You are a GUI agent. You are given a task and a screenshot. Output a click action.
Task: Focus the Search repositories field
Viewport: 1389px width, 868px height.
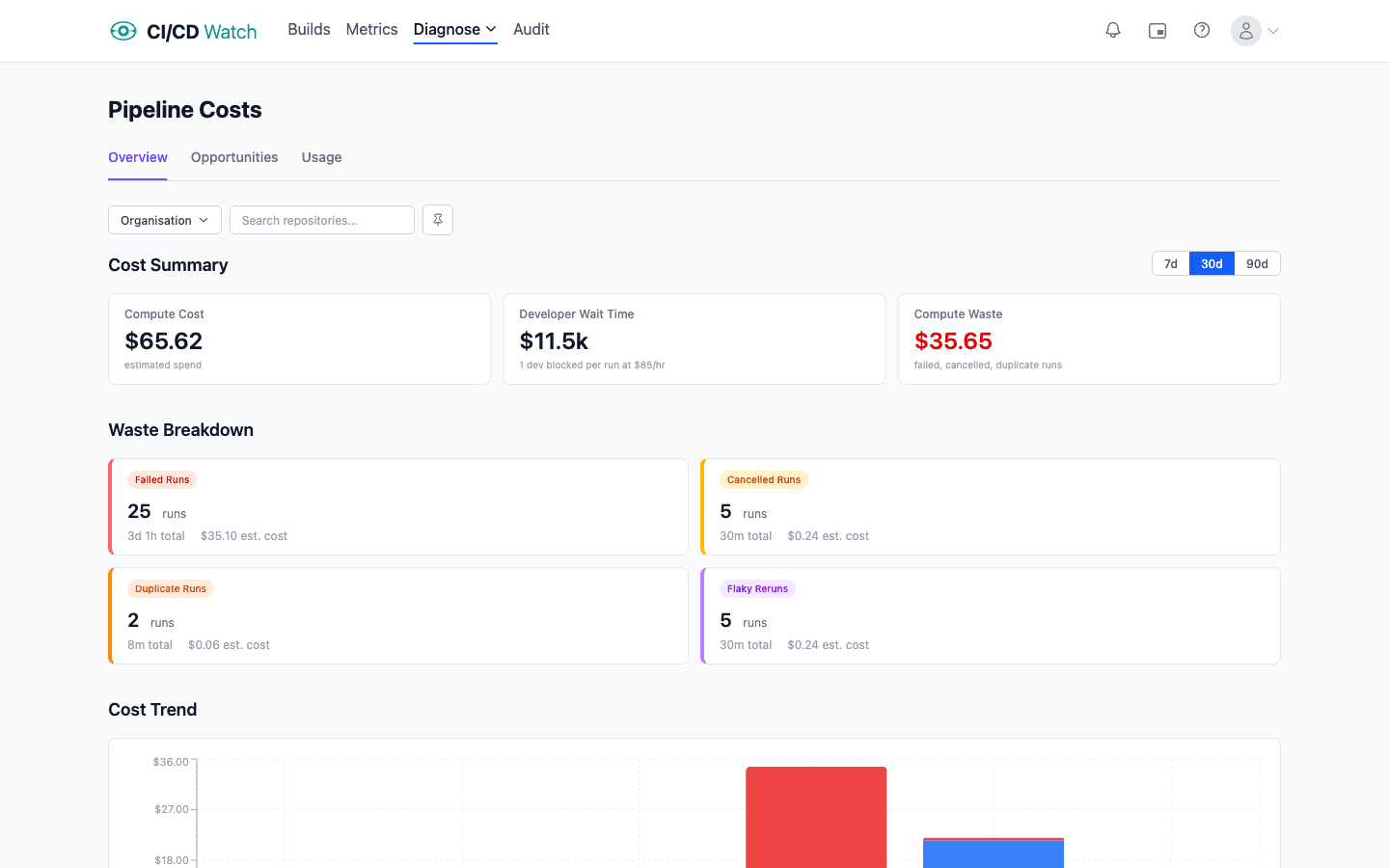(322, 220)
